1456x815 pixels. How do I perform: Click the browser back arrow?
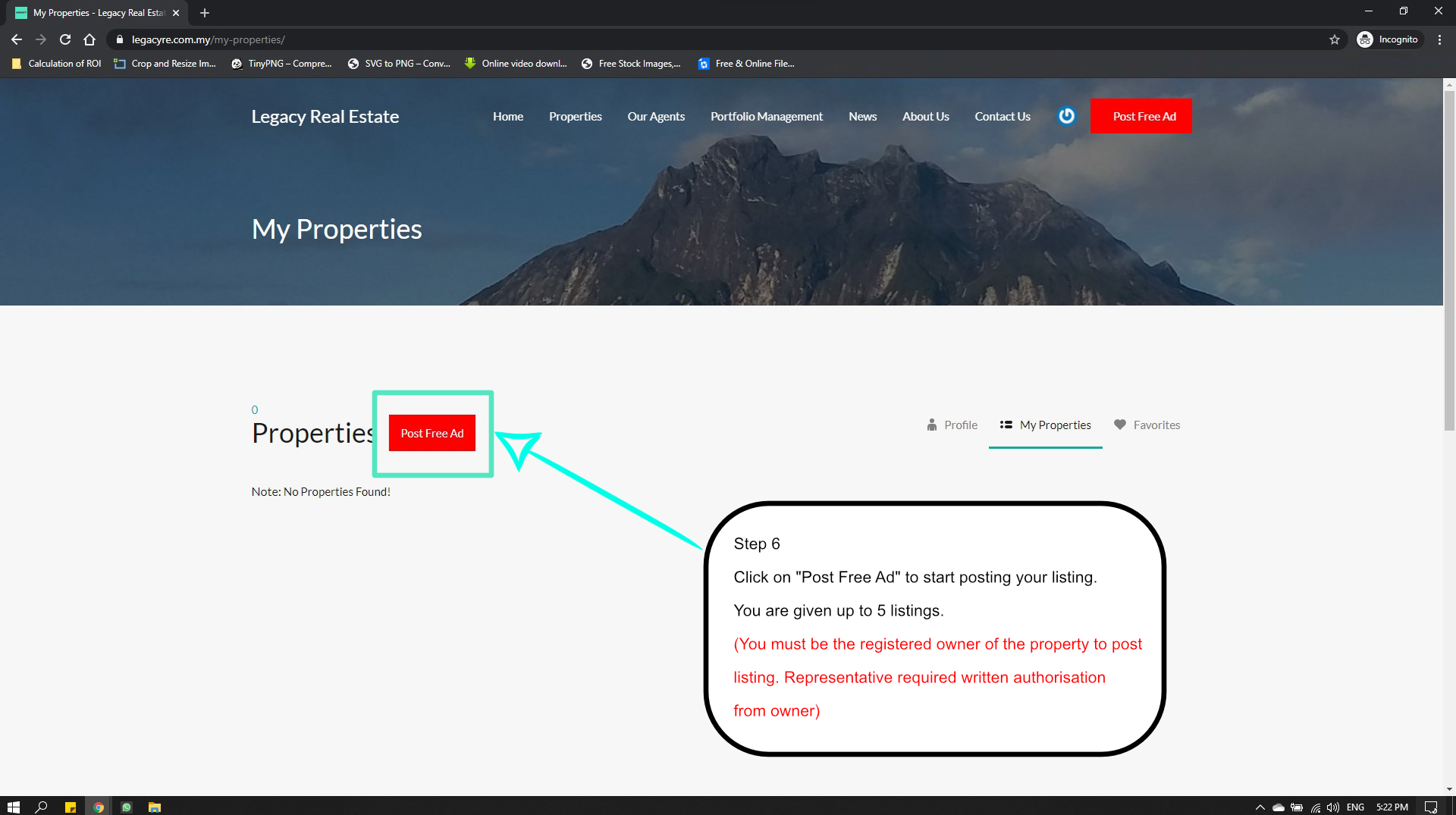point(17,39)
